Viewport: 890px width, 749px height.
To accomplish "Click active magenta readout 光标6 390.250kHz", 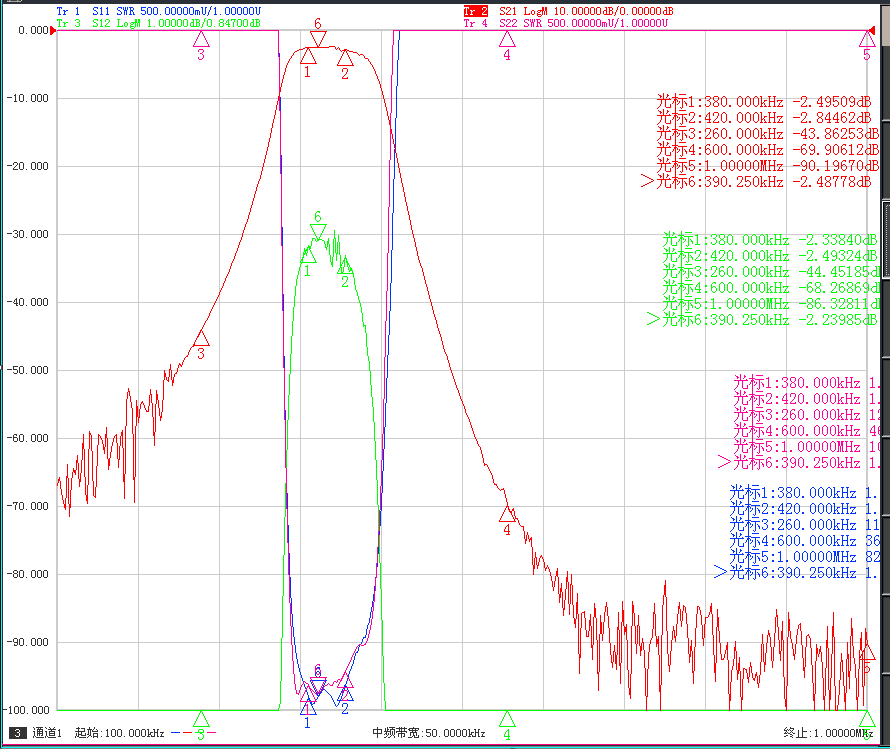I will pyautogui.click(x=798, y=462).
